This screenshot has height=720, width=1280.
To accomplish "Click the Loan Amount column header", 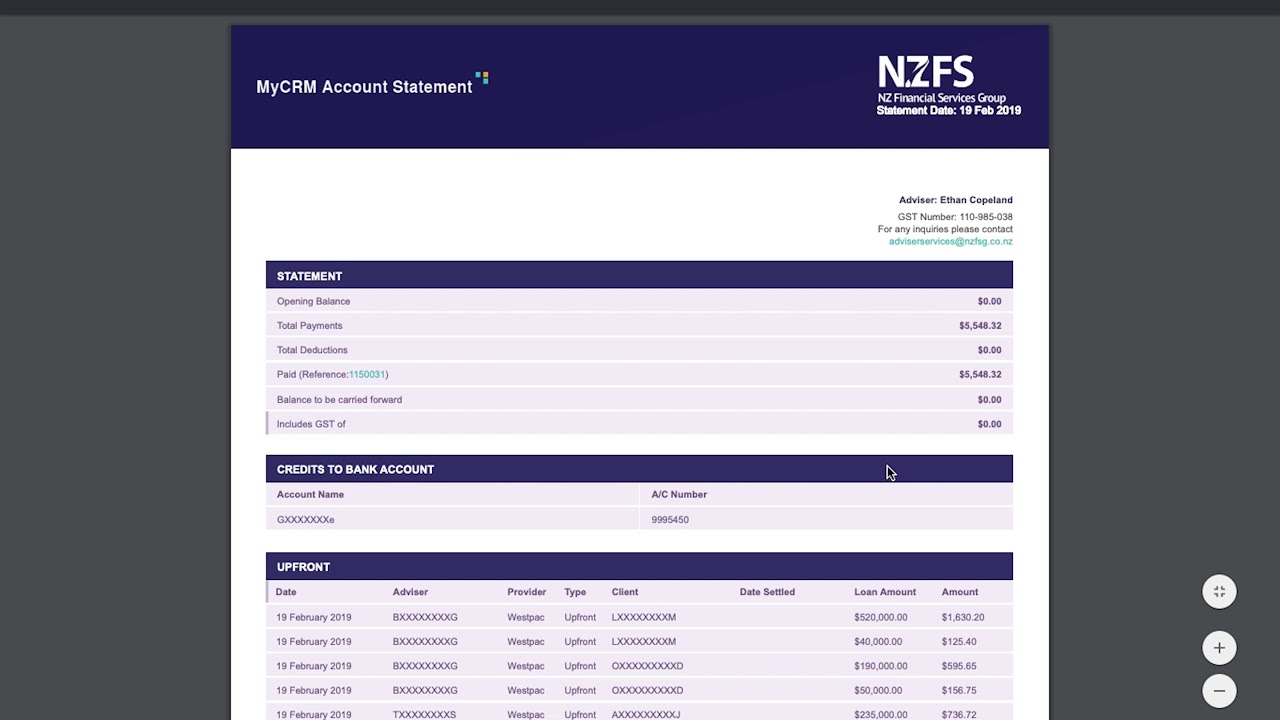I will [x=885, y=592].
